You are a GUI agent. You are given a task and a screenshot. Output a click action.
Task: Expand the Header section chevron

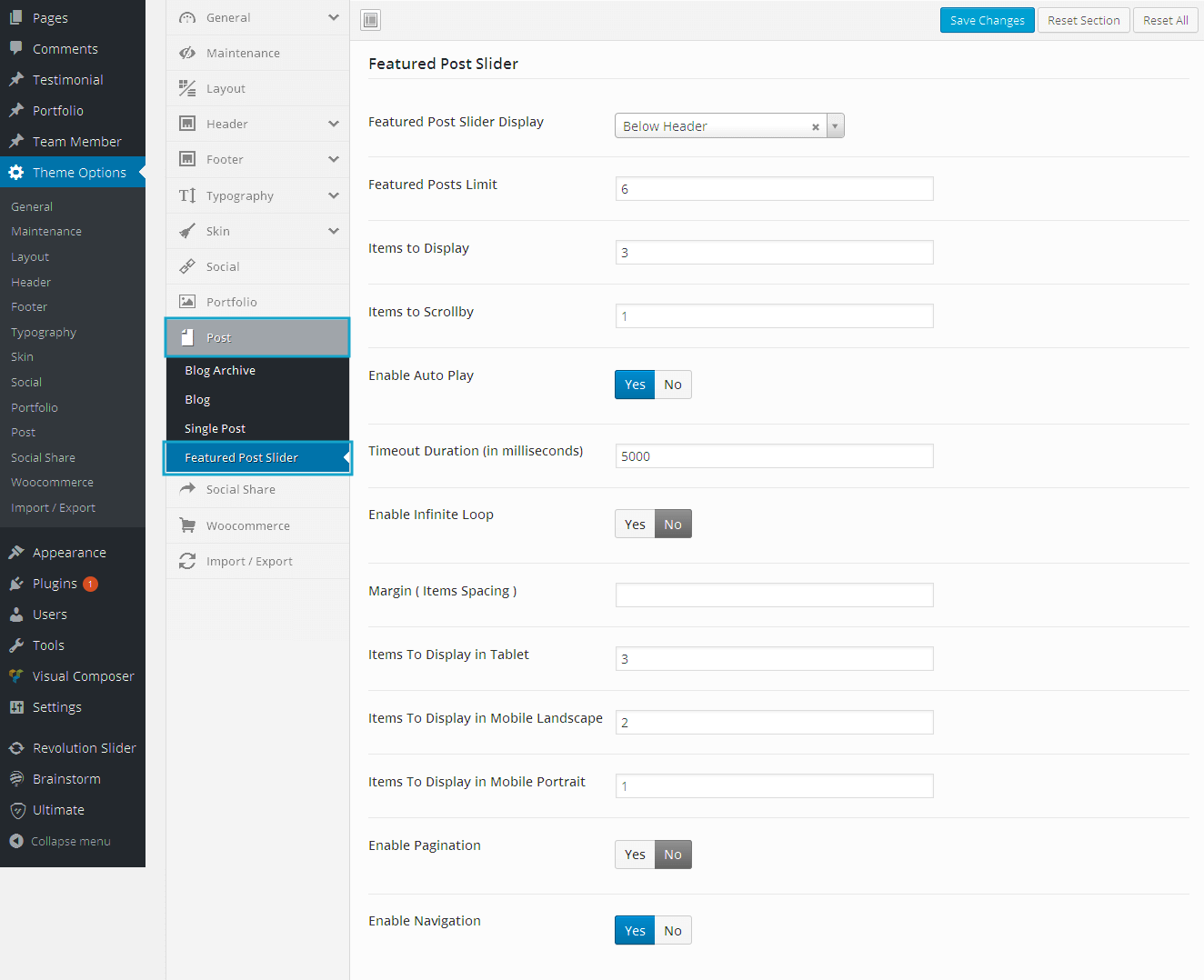pos(334,124)
